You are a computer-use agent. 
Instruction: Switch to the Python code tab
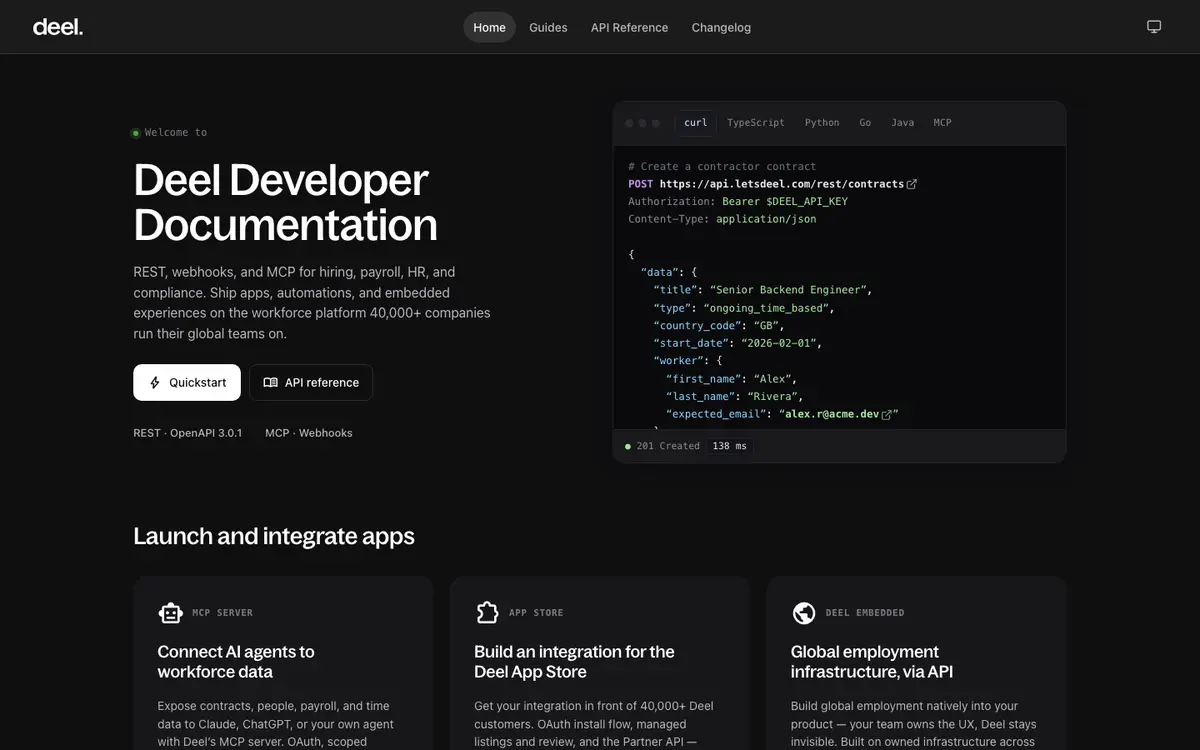tap(822, 123)
